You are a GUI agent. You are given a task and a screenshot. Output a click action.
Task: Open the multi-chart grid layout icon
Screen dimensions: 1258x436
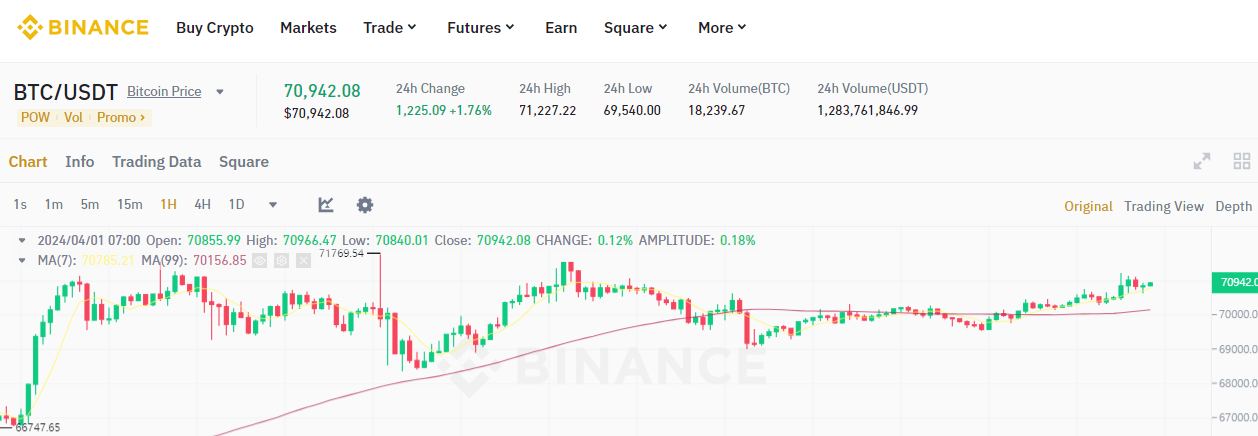click(1242, 161)
